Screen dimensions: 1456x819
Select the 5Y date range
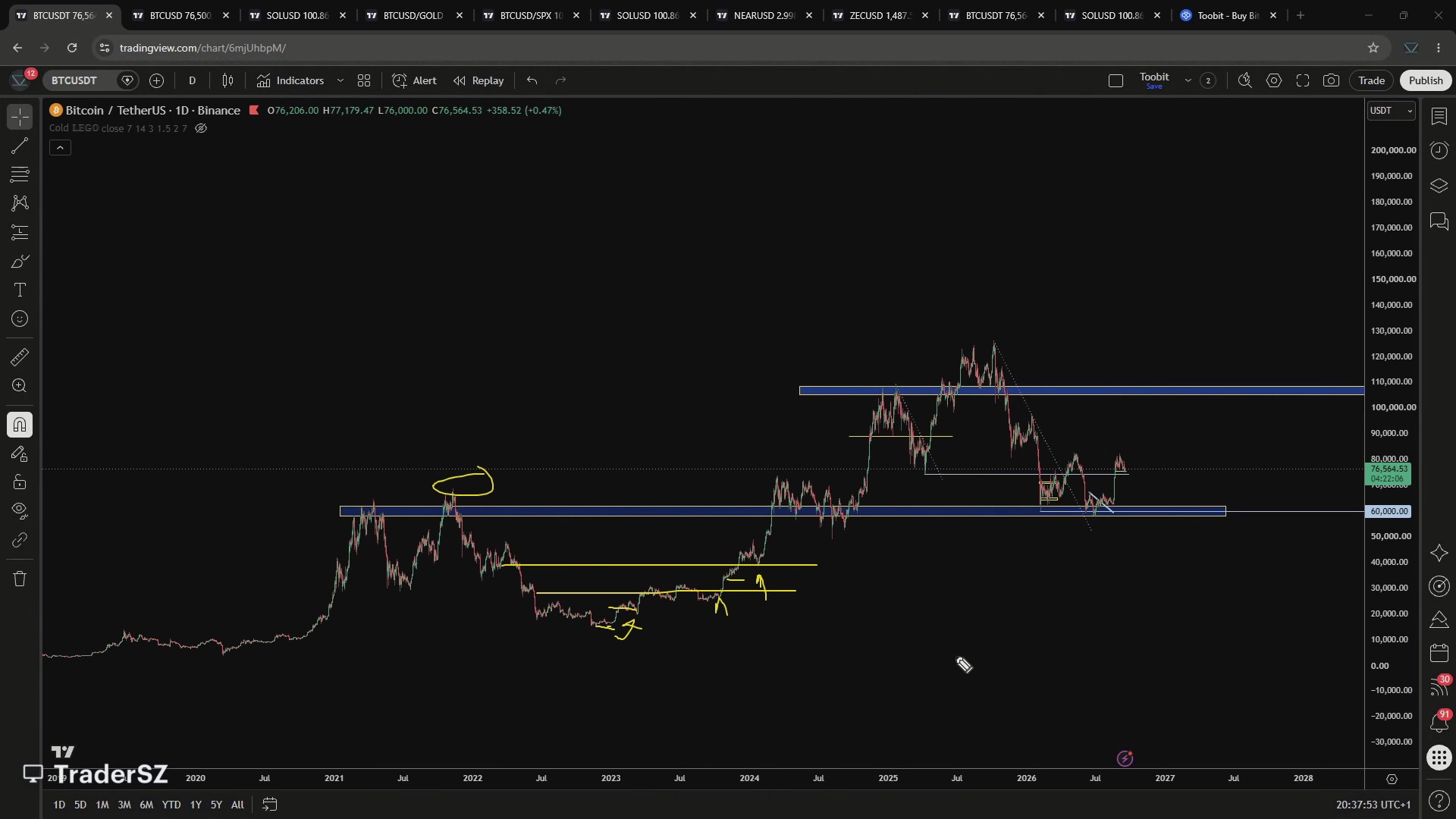click(216, 805)
